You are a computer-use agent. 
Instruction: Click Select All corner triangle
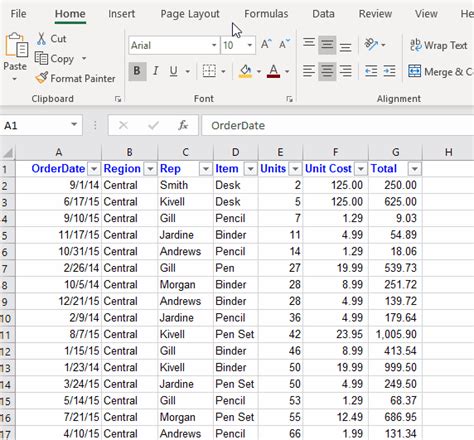pos(8,153)
